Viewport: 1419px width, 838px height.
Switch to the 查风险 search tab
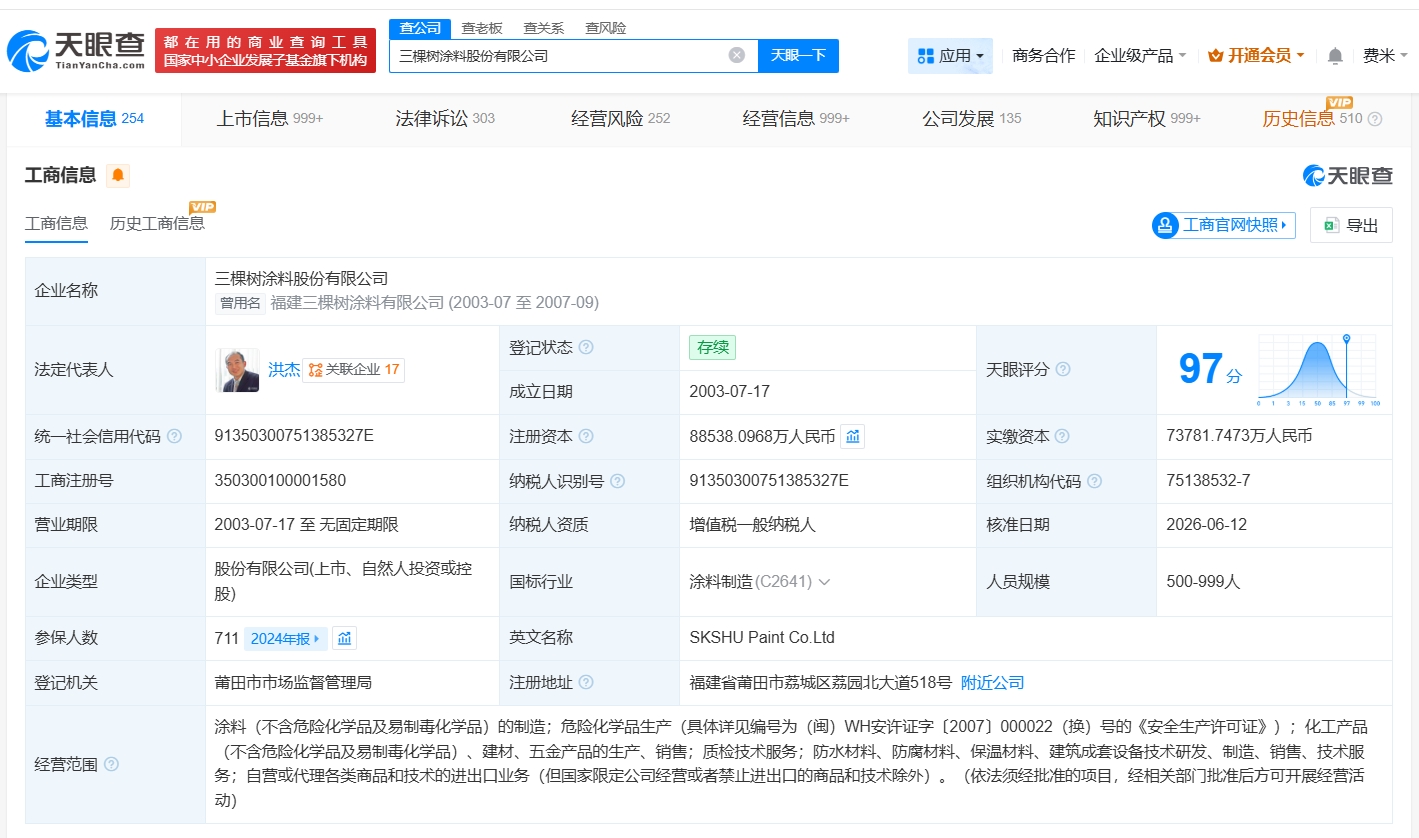pos(606,28)
